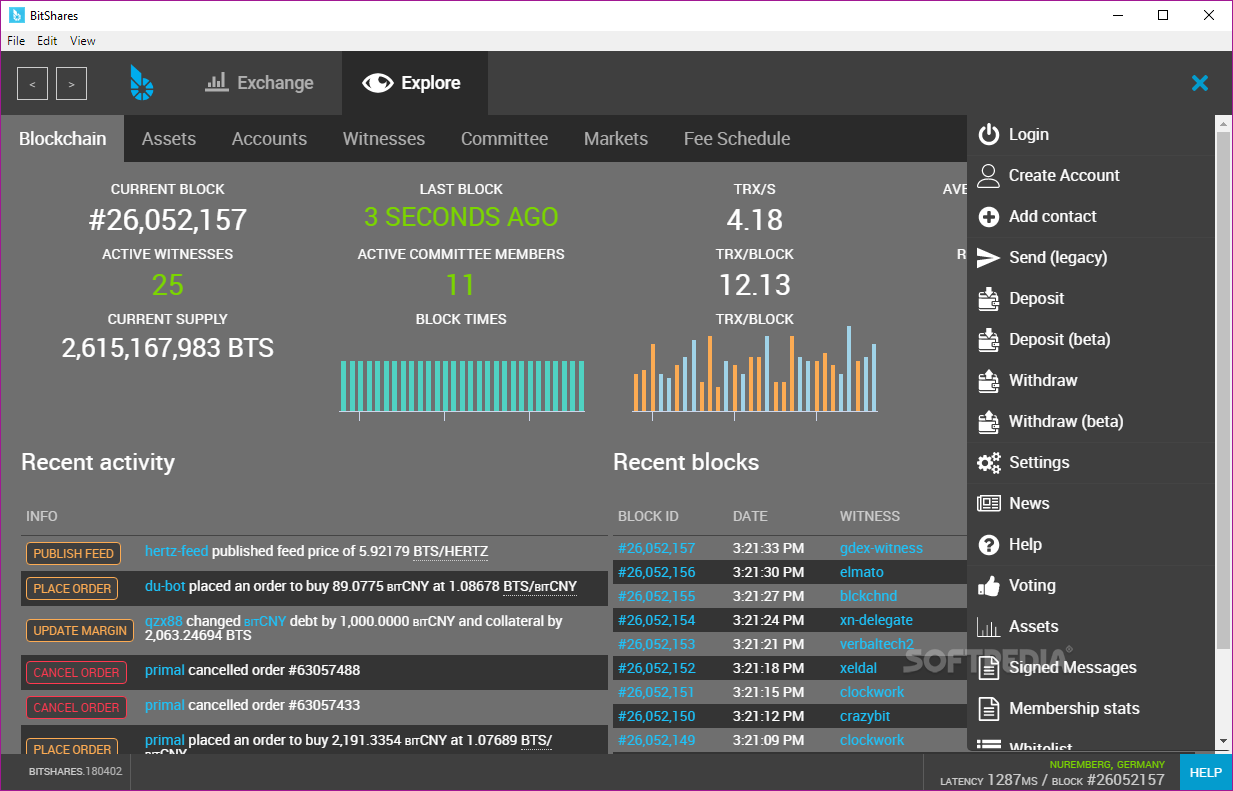
Task: Switch to the Witnesses tab
Action: coord(384,139)
